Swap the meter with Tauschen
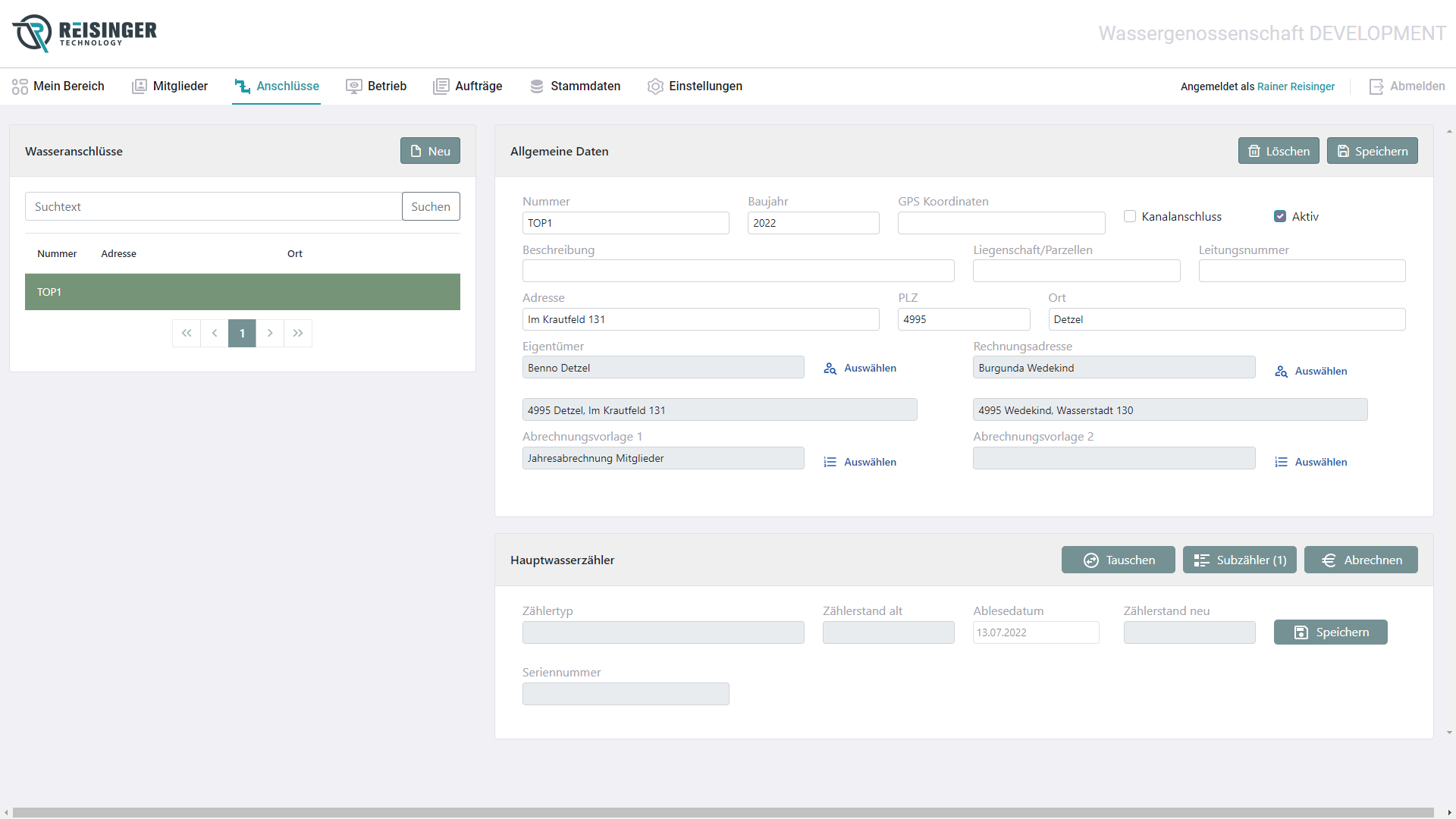 click(x=1118, y=560)
